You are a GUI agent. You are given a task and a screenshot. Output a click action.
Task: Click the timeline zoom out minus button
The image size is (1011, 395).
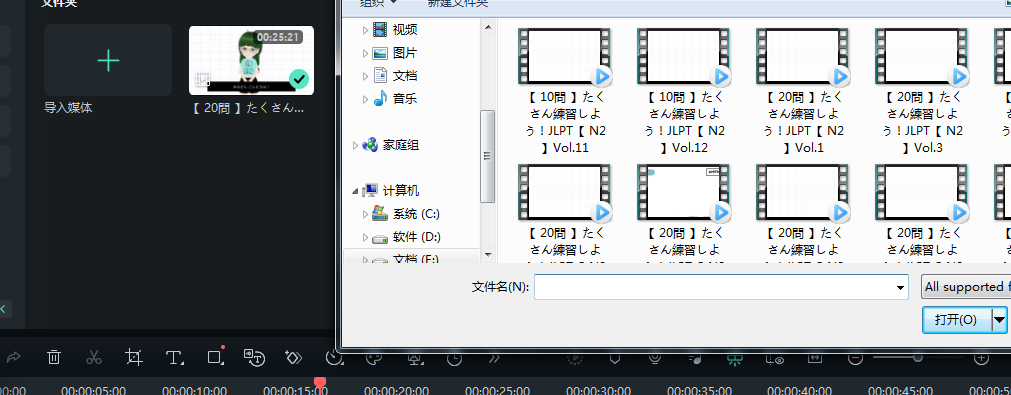pos(855,358)
